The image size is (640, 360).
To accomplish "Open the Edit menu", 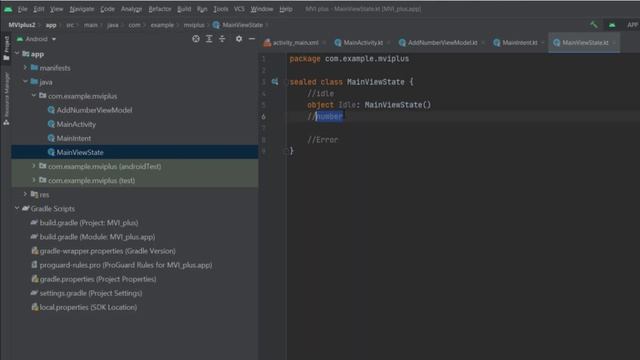I will [x=38, y=9].
